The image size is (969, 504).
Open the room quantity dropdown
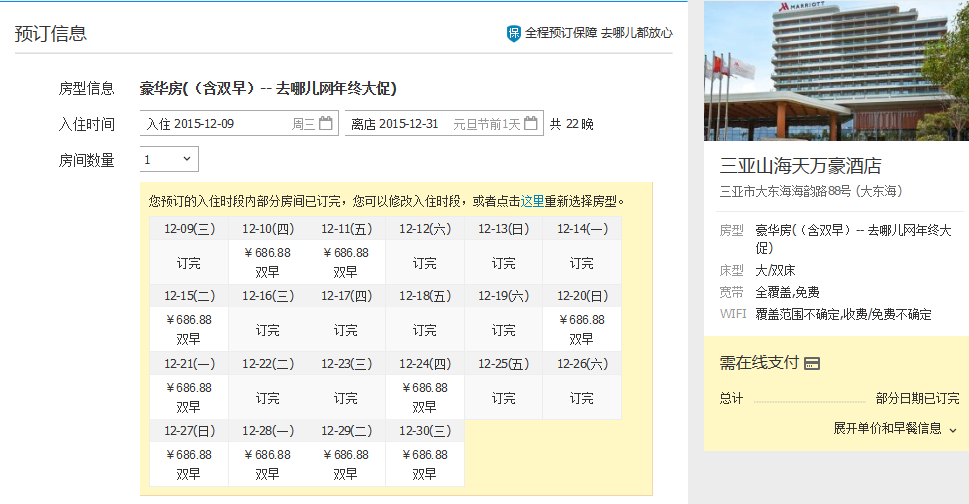(169, 159)
